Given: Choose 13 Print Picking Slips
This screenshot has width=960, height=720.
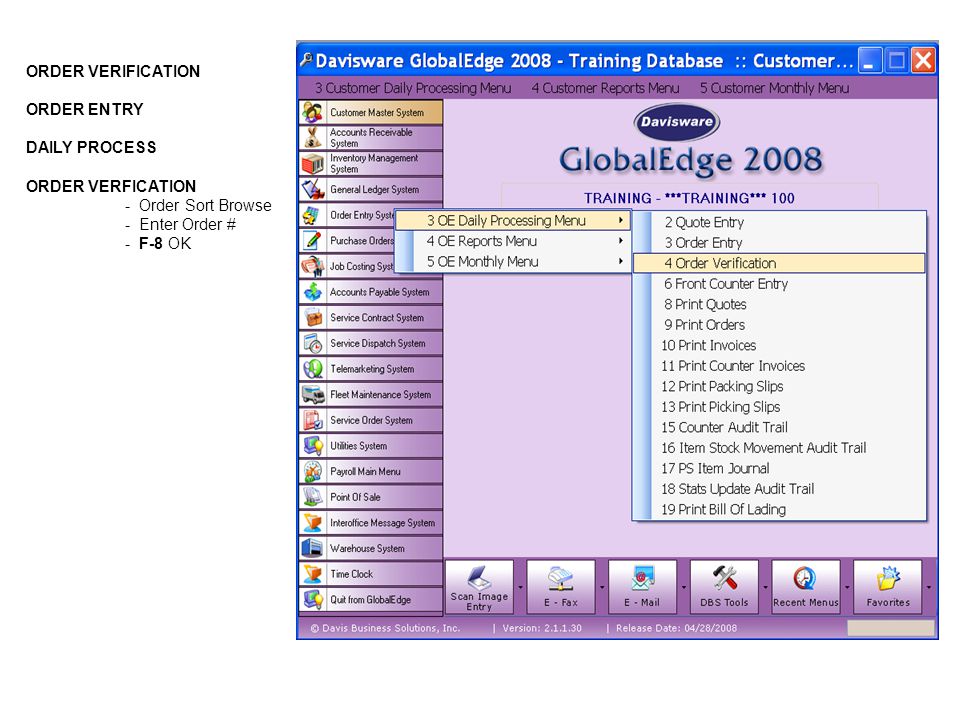Looking at the screenshot, I should pos(779,407).
